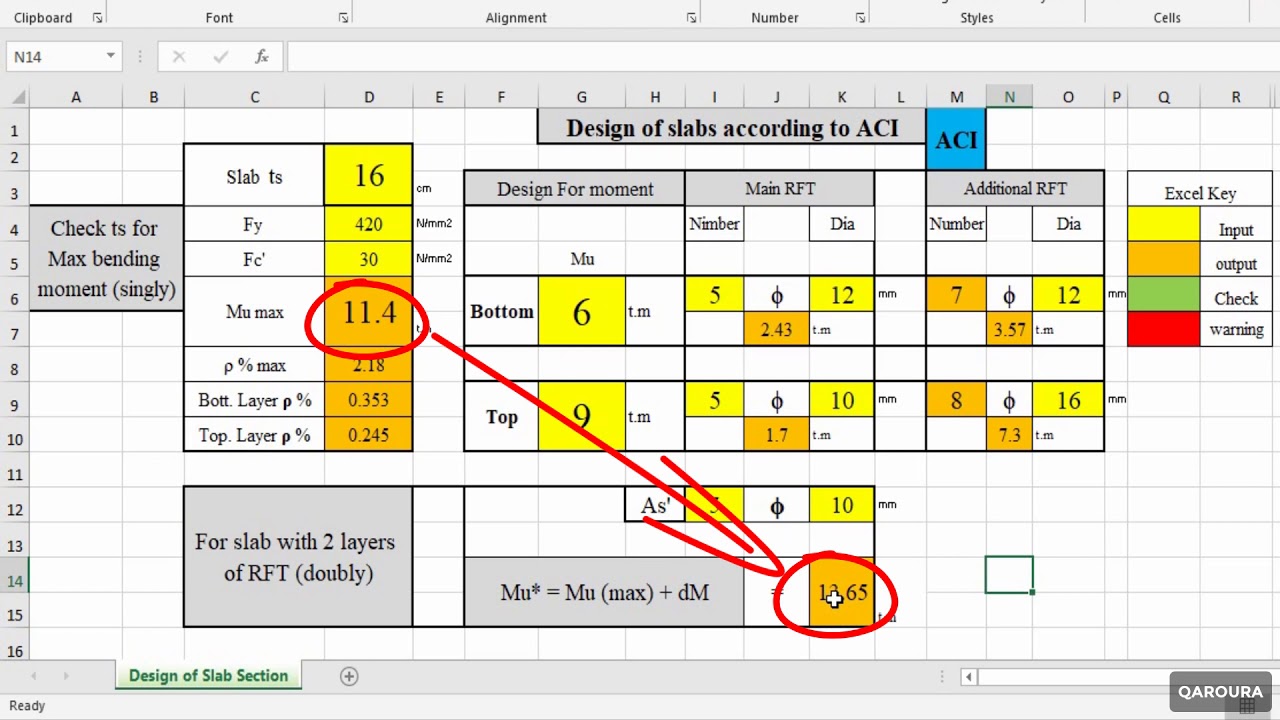Click the cell showing 7.3
This screenshot has height=720, width=1280.
click(x=1009, y=435)
